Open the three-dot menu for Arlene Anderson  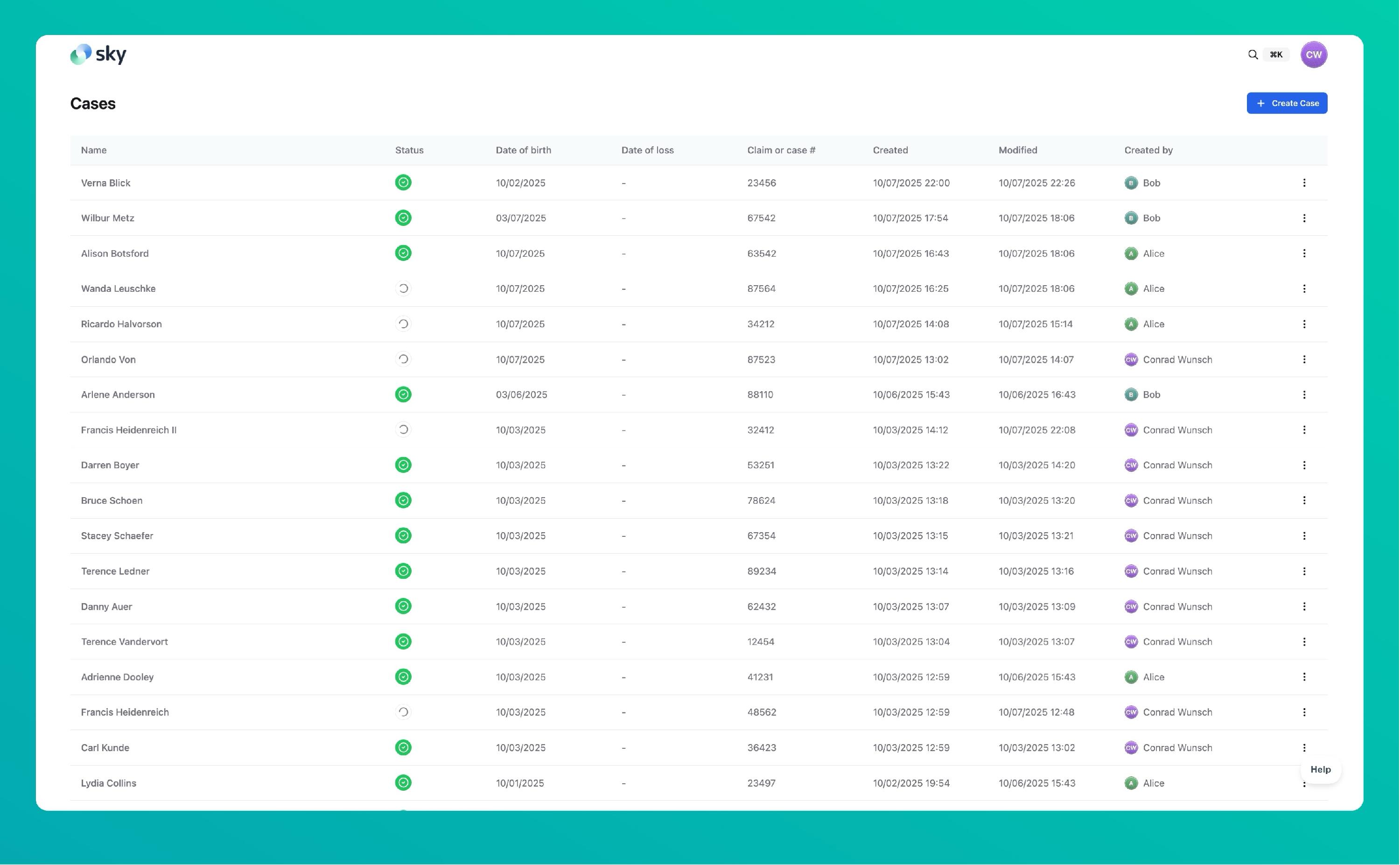(x=1304, y=395)
